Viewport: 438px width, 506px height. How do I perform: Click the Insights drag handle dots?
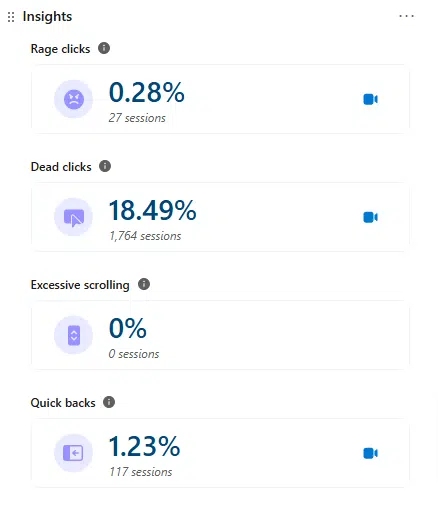pyautogui.click(x=11, y=17)
